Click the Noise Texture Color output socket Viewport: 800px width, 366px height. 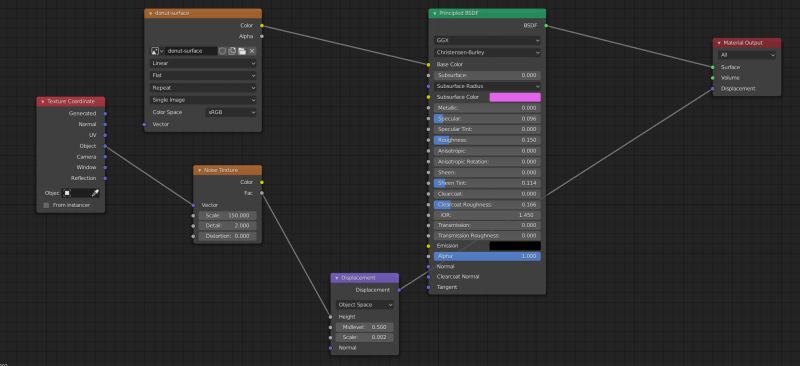point(262,182)
